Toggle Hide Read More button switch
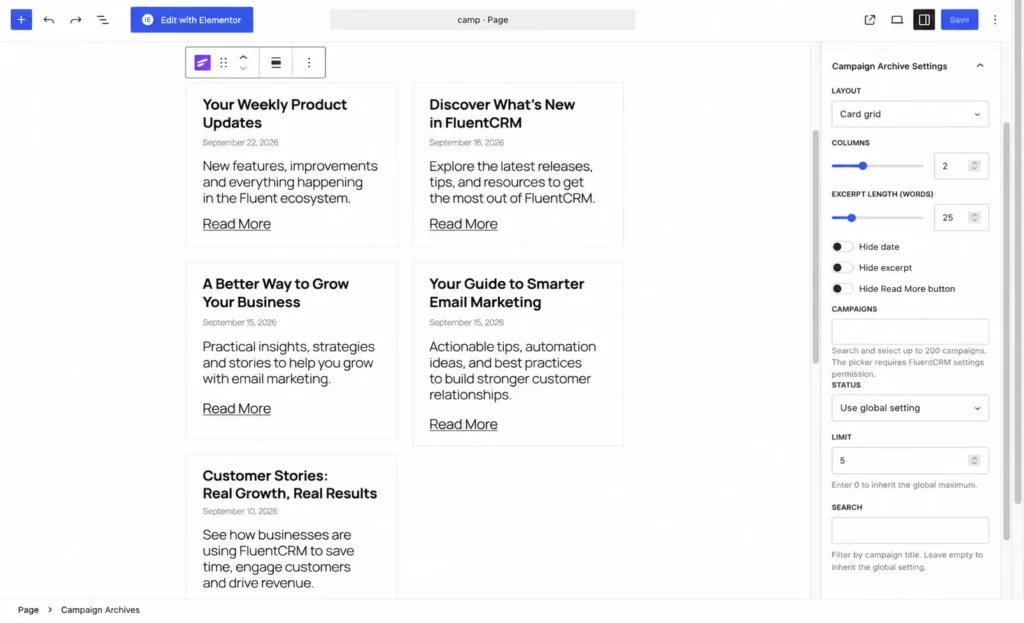 [x=842, y=289]
